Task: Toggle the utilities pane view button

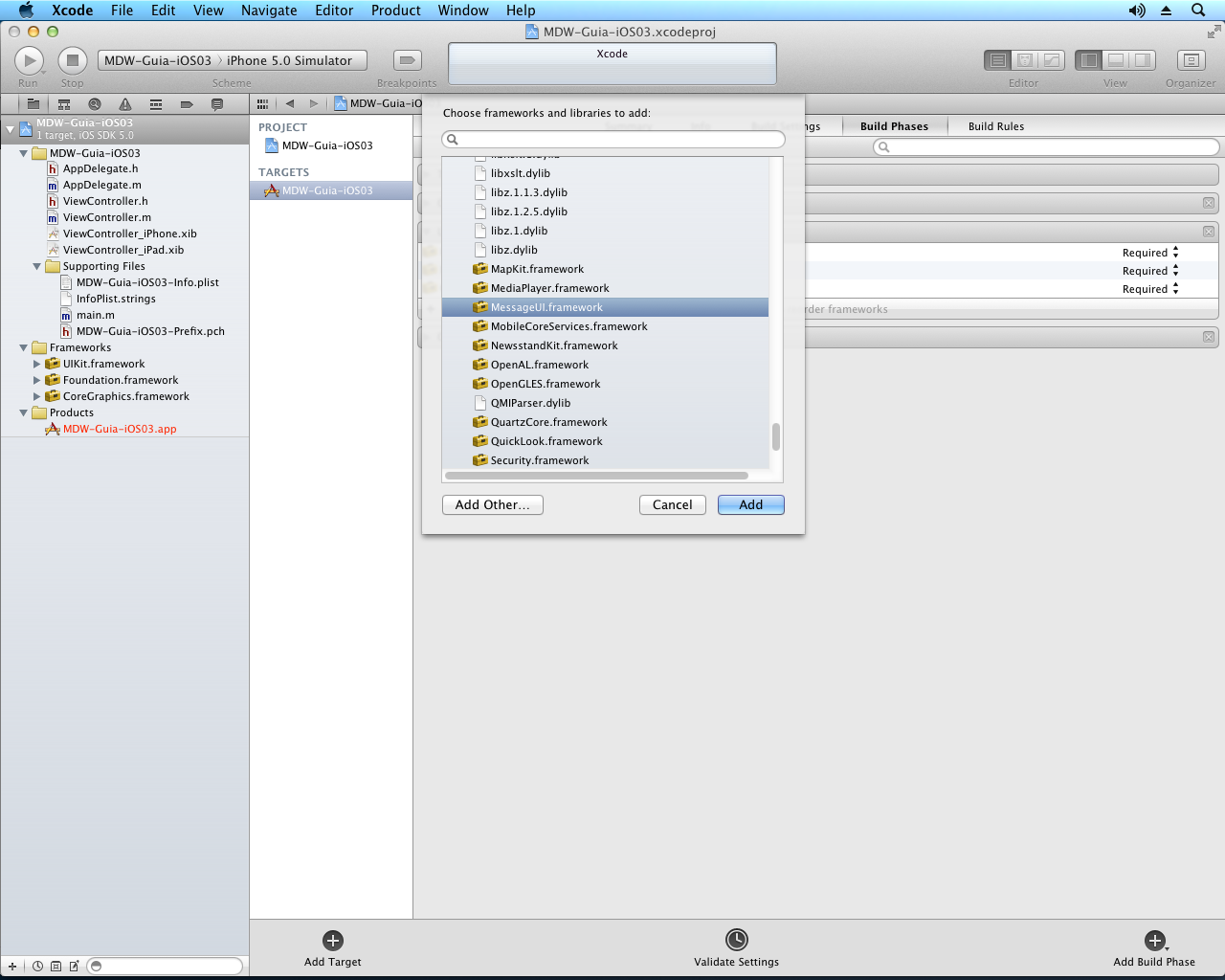Action: coord(1141,60)
